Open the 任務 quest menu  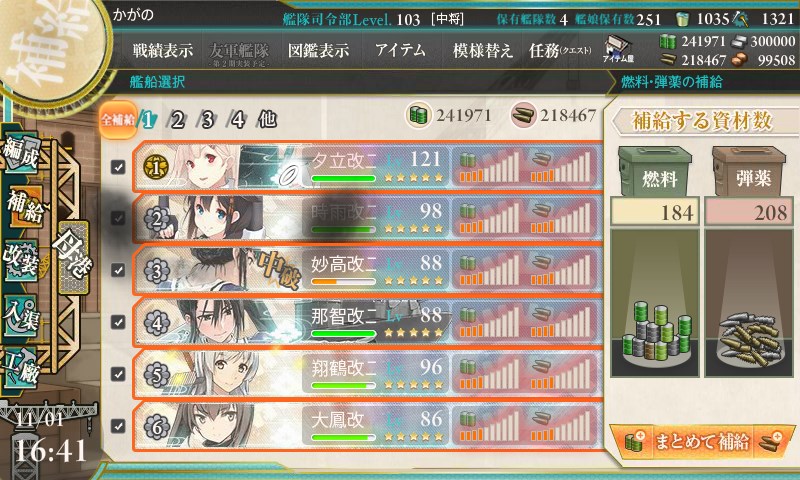[560, 50]
